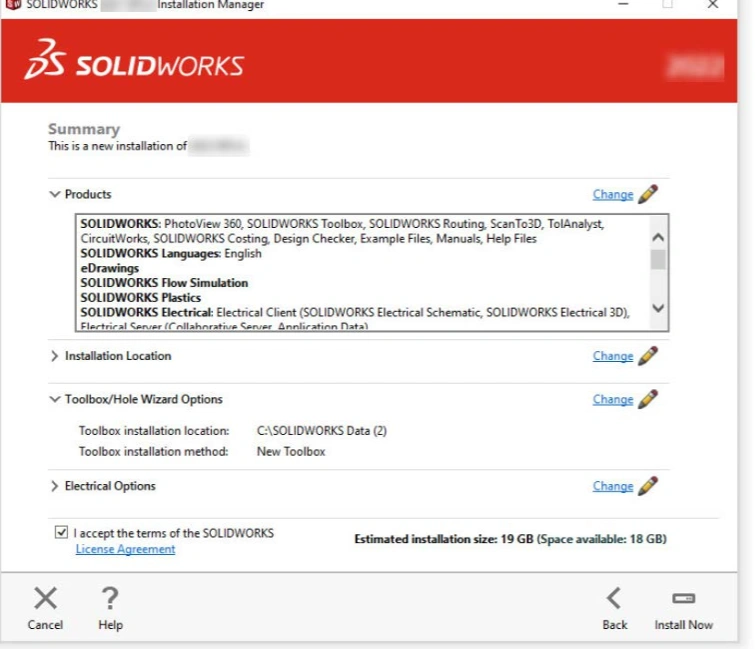Expand the Electrical Options section

click(x=54, y=486)
